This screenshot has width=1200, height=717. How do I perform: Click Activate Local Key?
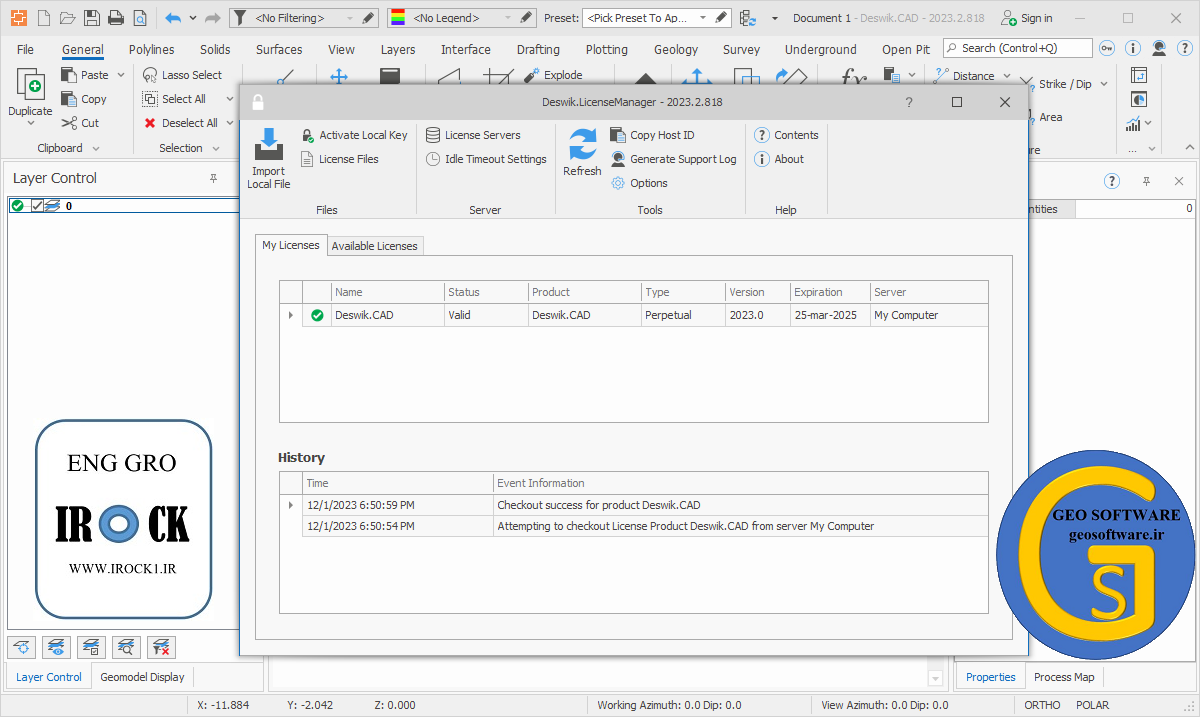[x=354, y=135]
